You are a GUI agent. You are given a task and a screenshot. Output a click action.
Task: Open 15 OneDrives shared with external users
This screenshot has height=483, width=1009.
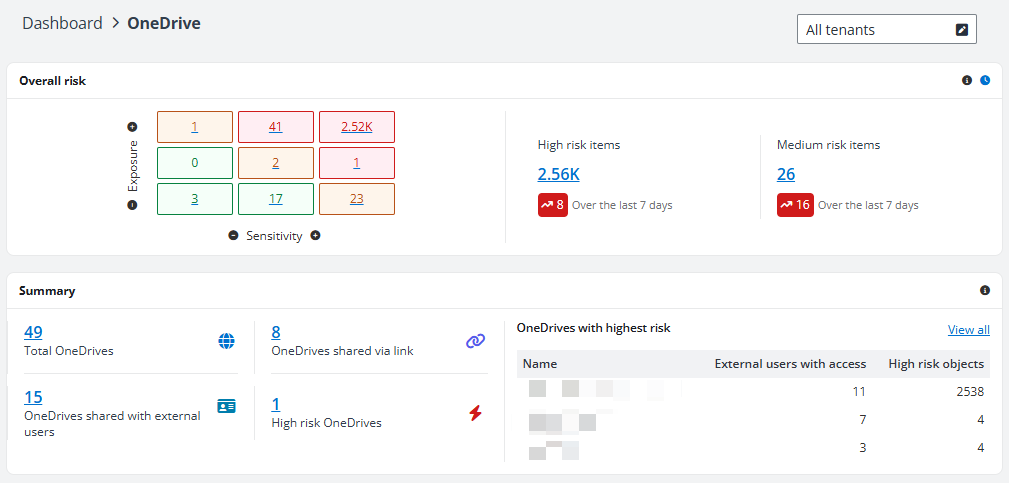point(33,397)
